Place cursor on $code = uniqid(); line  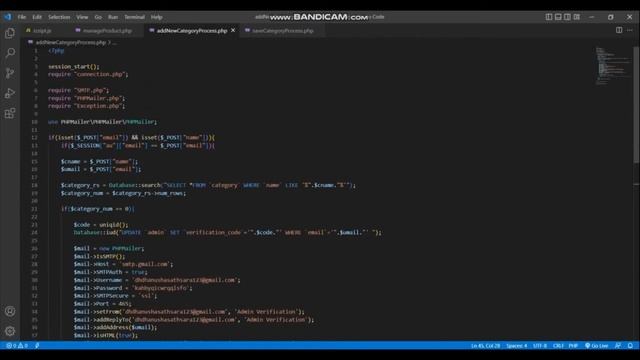(x=101, y=225)
